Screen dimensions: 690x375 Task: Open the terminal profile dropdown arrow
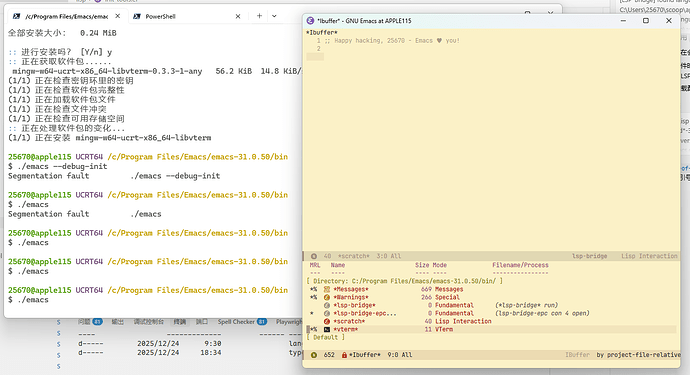coord(274,16)
